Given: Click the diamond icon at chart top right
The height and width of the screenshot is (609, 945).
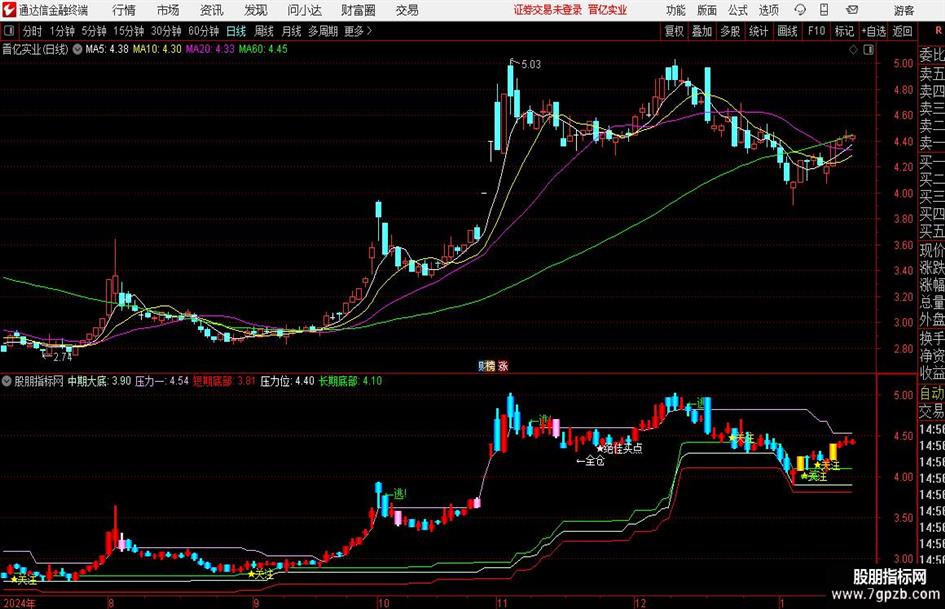Looking at the screenshot, I should tap(853, 50).
